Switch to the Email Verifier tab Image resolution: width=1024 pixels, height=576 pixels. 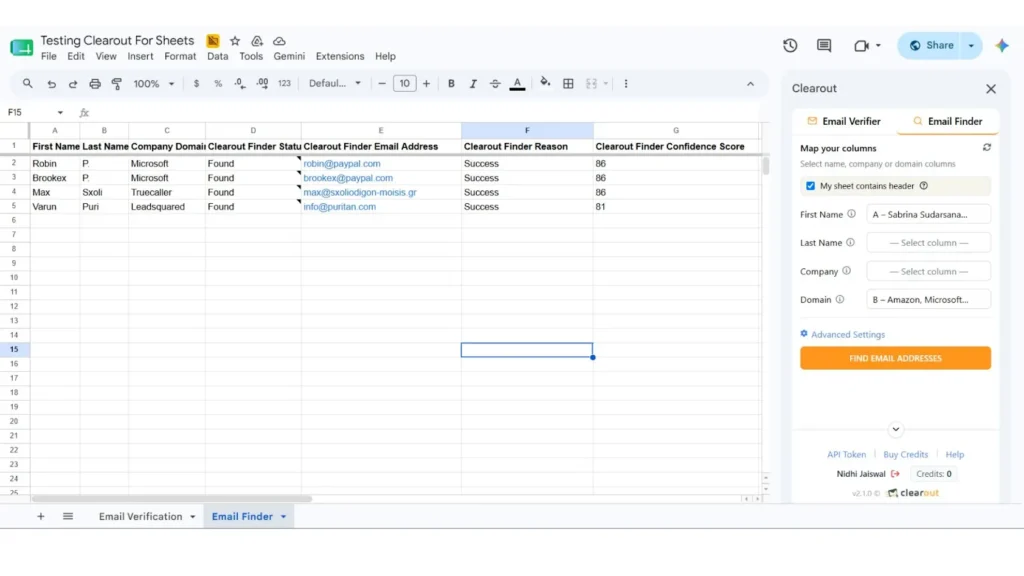pos(844,121)
